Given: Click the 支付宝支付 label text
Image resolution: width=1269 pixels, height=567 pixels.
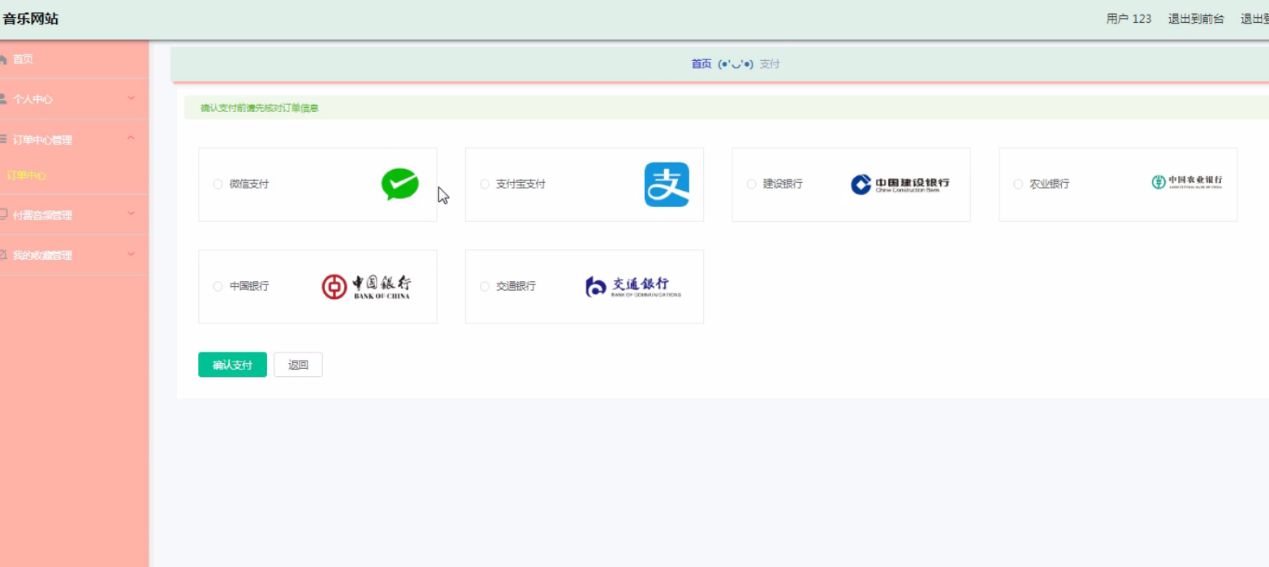Looking at the screenshot, I should 521,184.
